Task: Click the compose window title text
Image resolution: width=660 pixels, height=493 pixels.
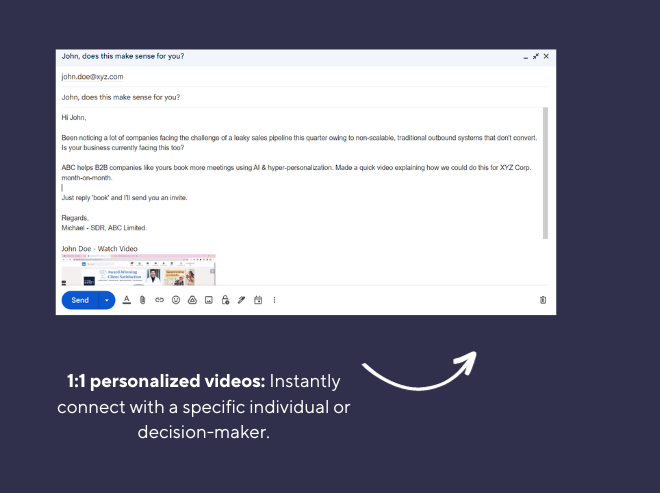Action: (123, 56)
